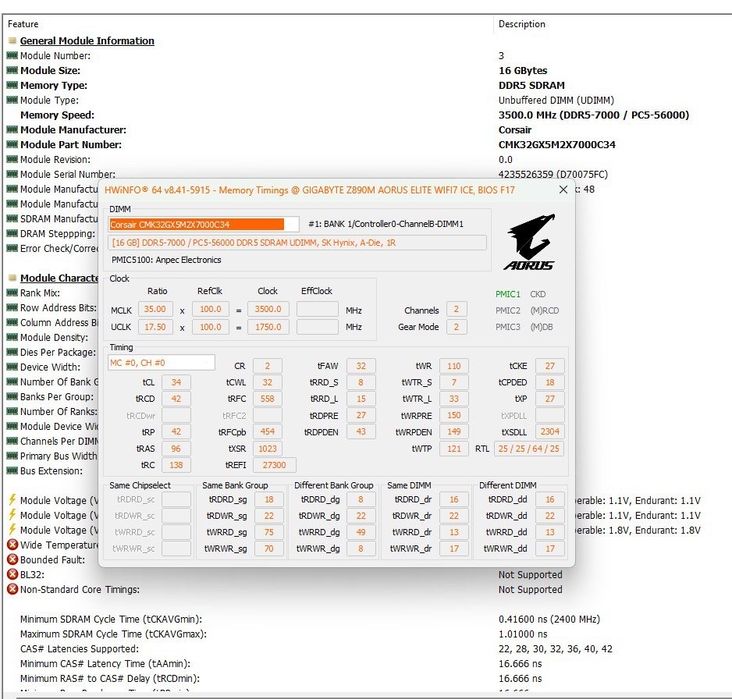Click the PMIC3 label
This screenshot has width=732, height=699.
click(507, 327)
